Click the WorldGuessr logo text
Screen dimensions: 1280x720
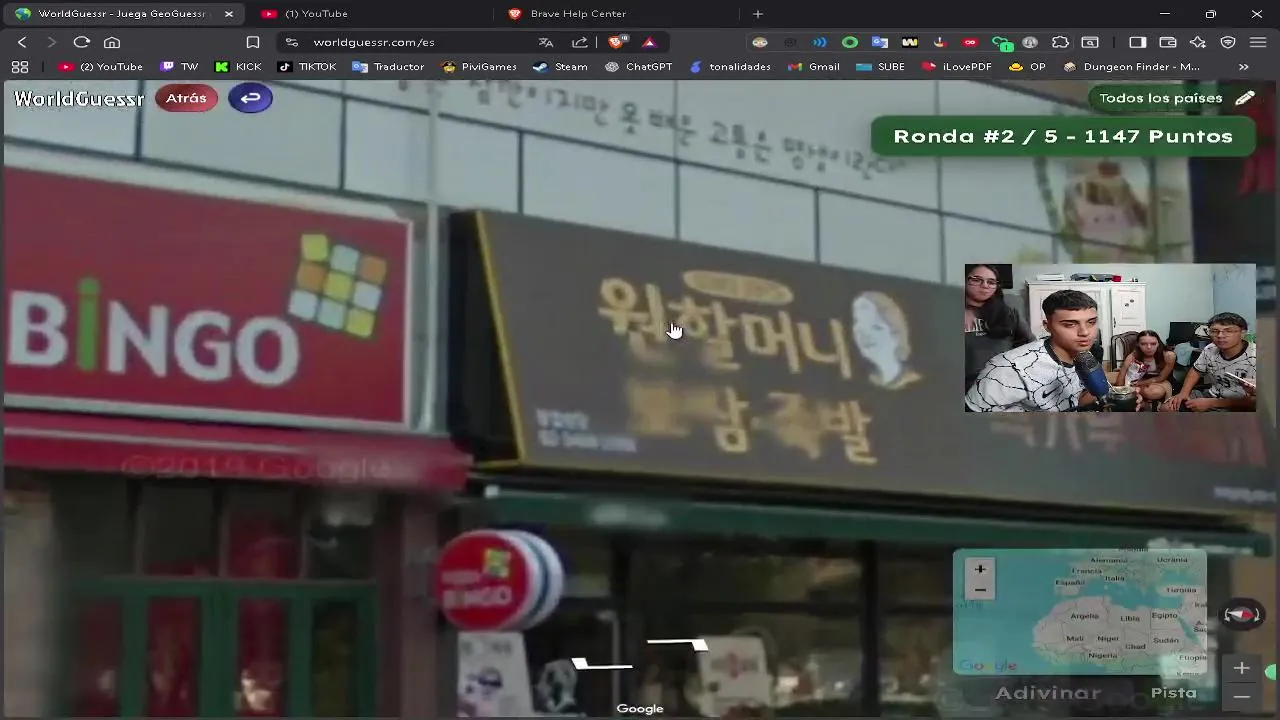[79, 99]
